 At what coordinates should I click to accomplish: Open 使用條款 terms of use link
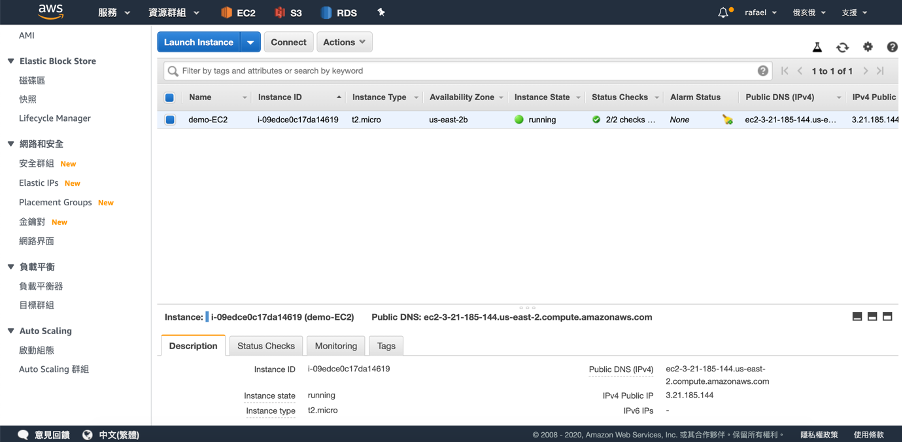[x=869, y=435]
